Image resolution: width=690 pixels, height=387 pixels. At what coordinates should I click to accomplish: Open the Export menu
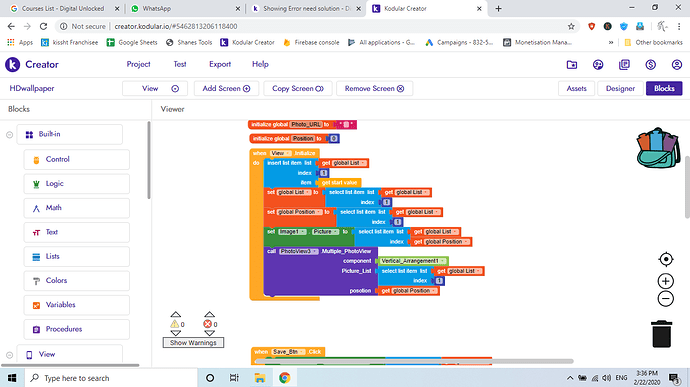pos(220,64)
